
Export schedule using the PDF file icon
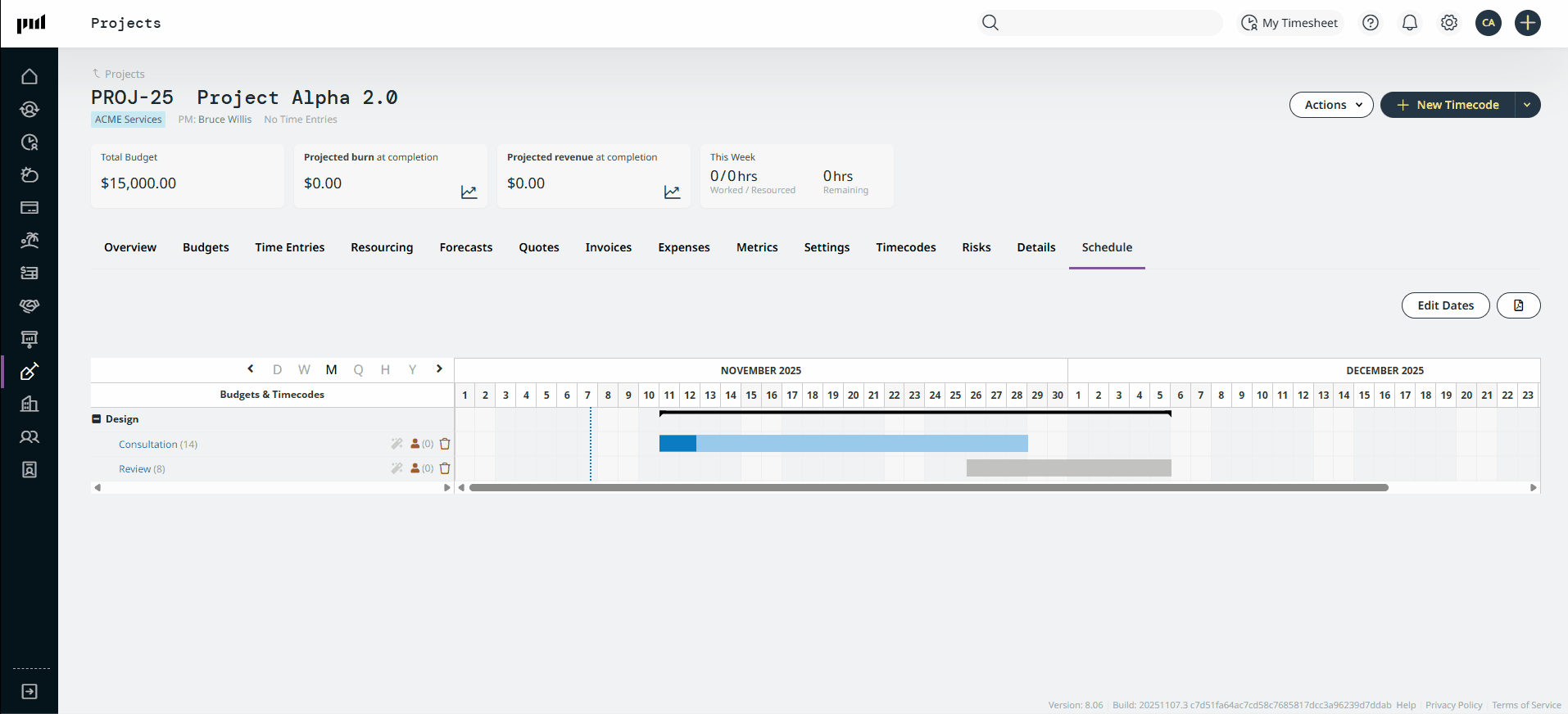point(1518,305)
